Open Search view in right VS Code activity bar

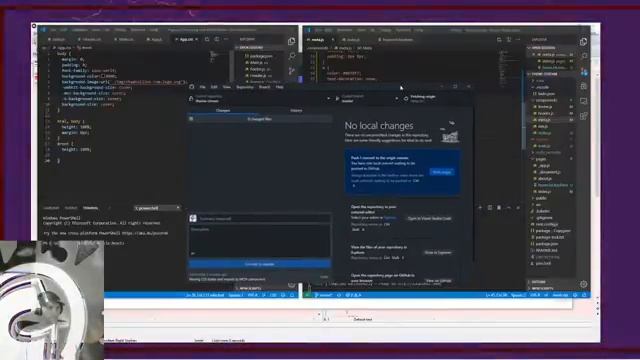click(x=584, y=56)
